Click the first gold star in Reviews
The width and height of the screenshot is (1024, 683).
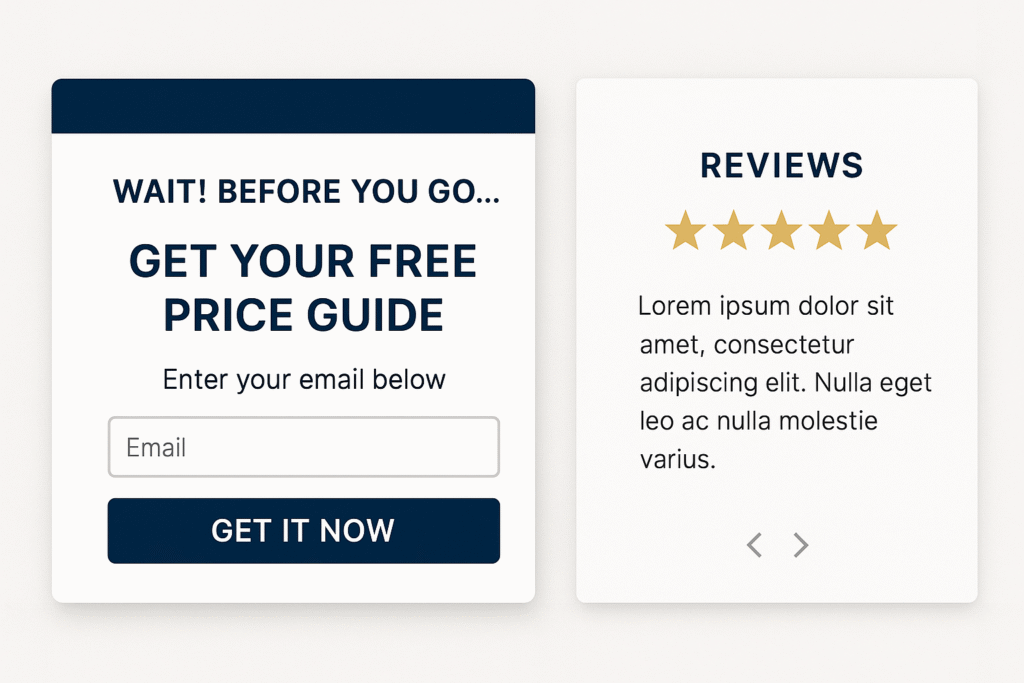point(685,230)
